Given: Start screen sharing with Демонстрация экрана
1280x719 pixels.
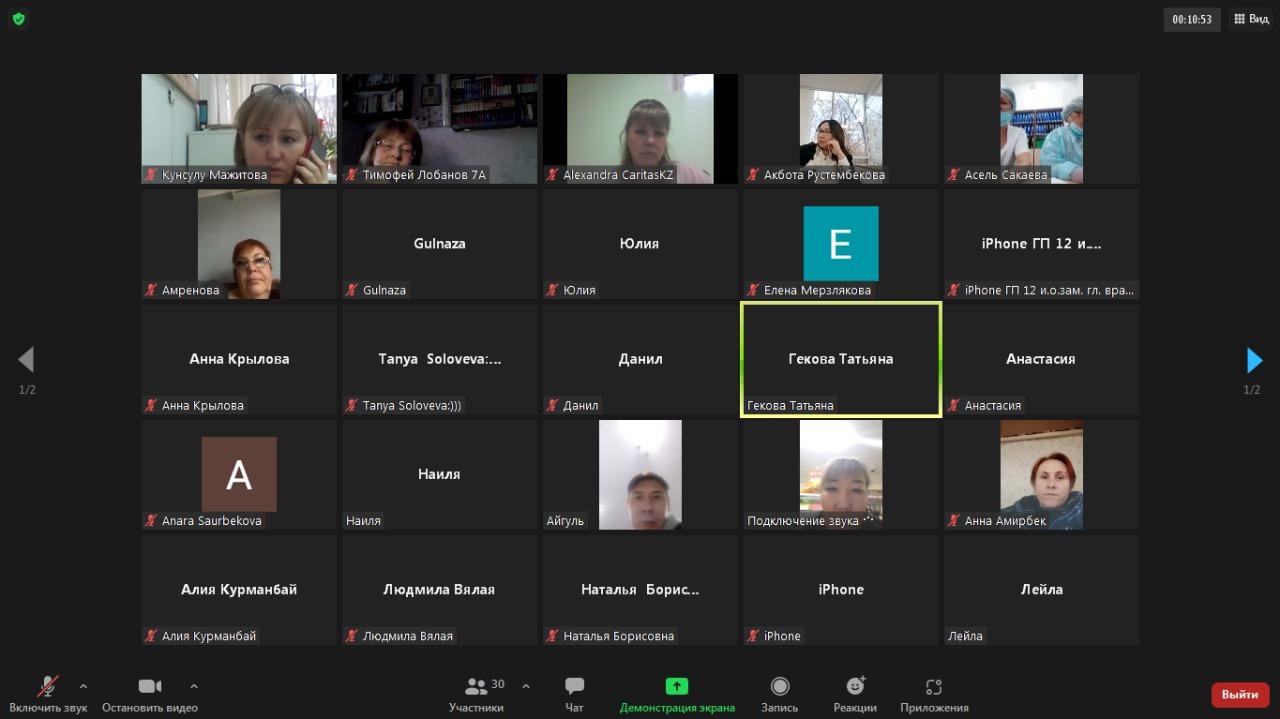Looking at the screenshot, I should [677, 694].
